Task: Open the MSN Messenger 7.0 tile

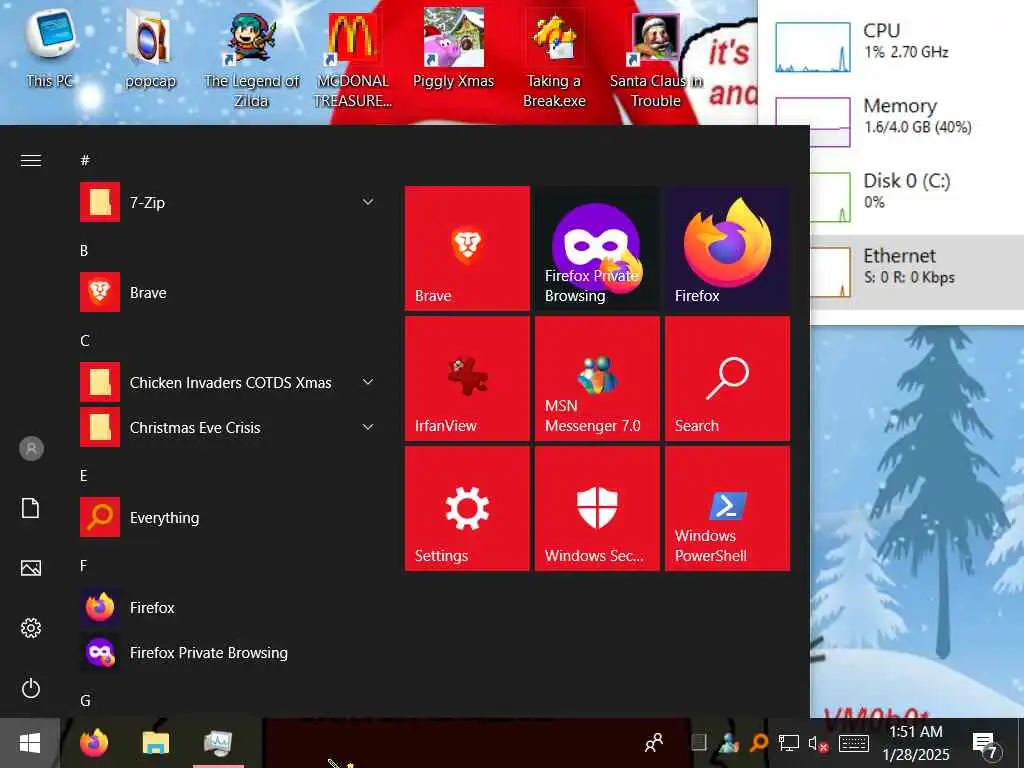Action: 597,378
